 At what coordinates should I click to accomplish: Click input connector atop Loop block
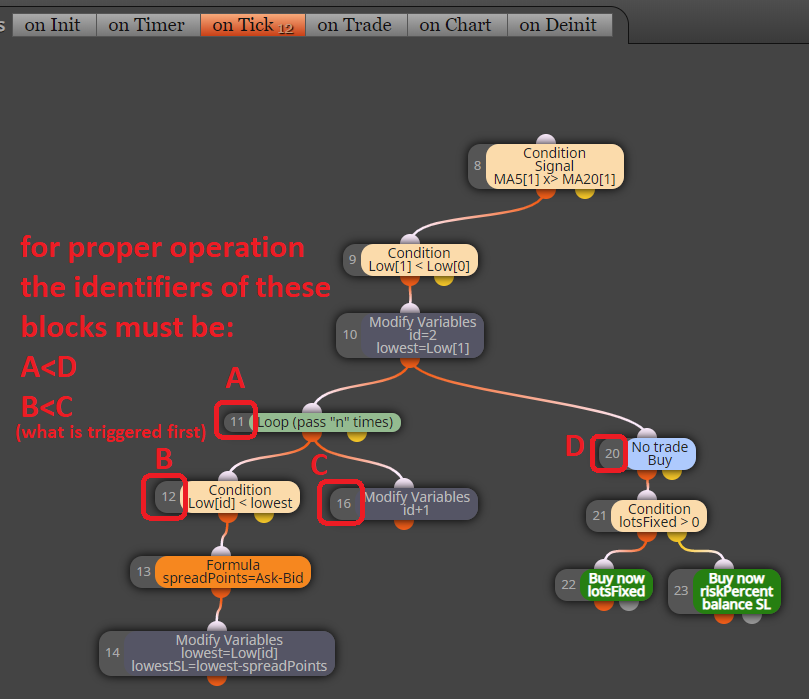pyautogui.click(x=312, y=408)
